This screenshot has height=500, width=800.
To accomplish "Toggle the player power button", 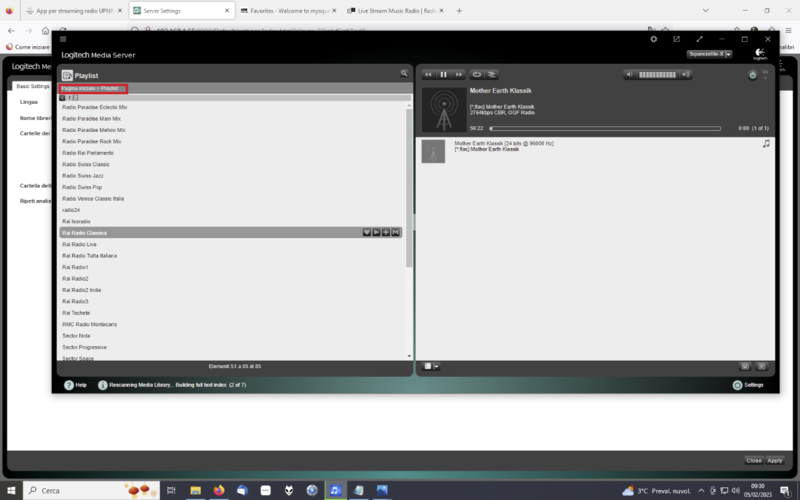I will pyautogui.click(x=753, y=75).
